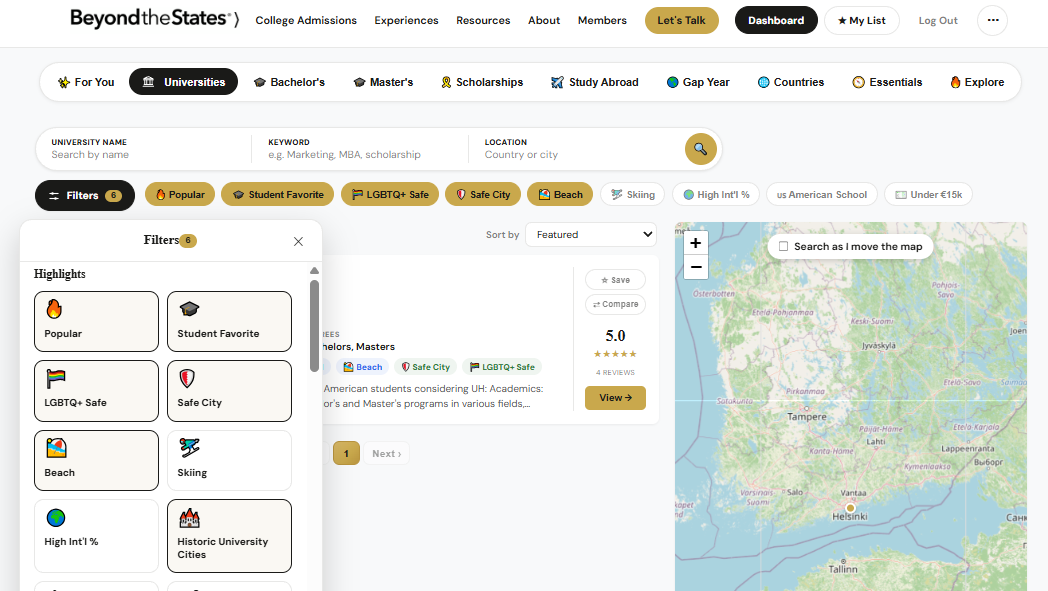Select the Popular highlight card
Screen dimensions: 1048x591
(96, 322)
